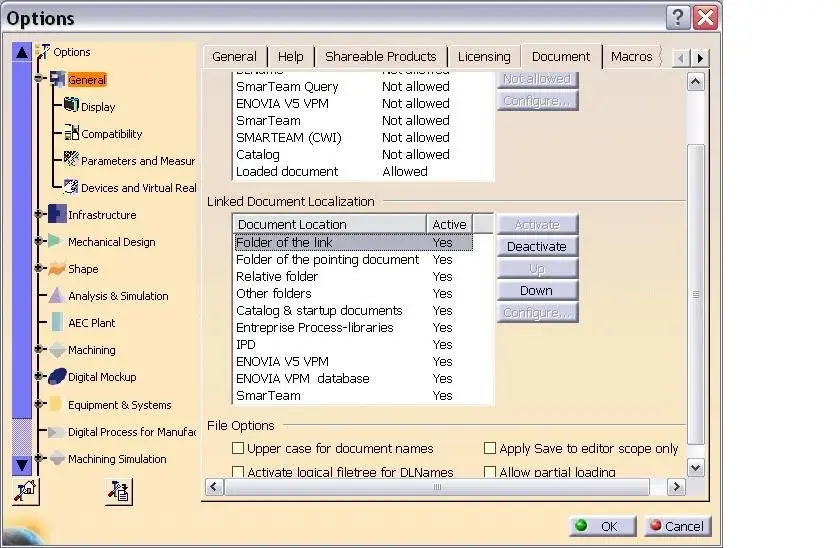Select the Loaded document row

(363, 171)
